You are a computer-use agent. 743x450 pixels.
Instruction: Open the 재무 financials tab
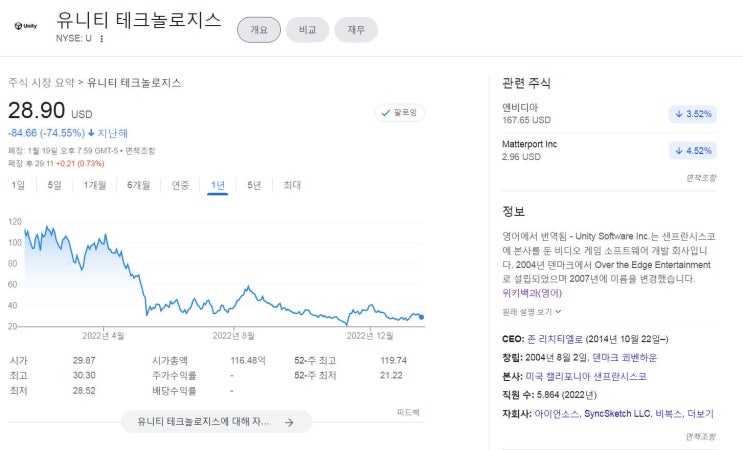[x=356, y=30]
